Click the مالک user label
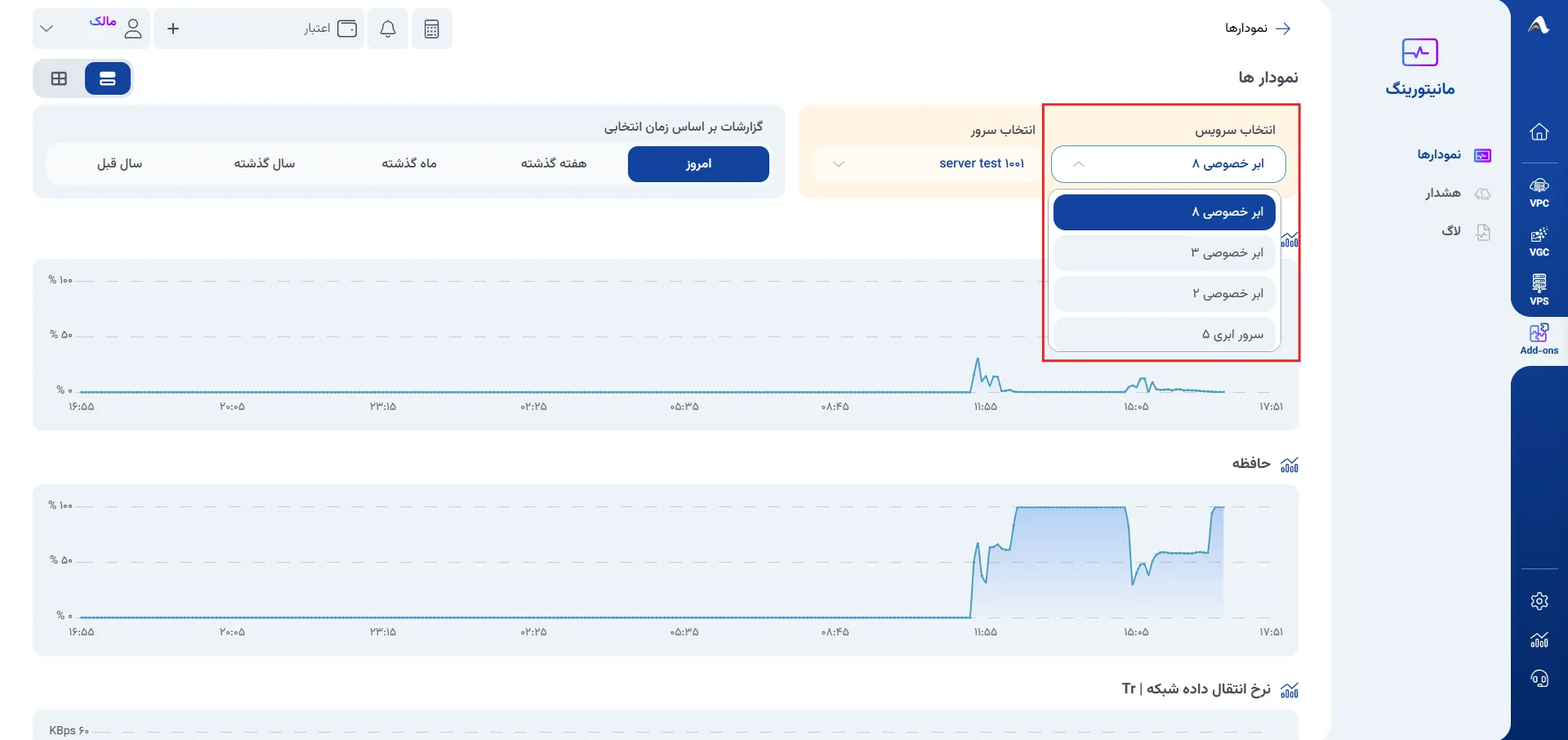Viewport: 1568px width, 740px height. tap(103, 21)
